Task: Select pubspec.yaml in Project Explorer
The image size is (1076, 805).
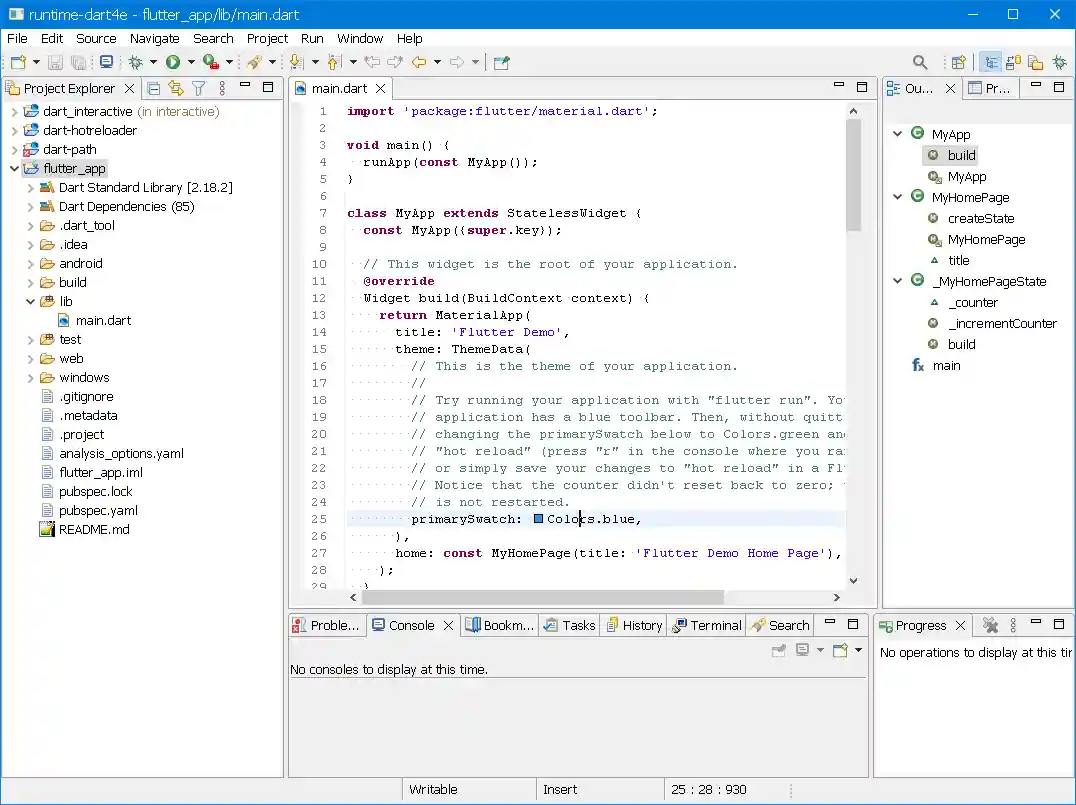Action: pos(98,510)
